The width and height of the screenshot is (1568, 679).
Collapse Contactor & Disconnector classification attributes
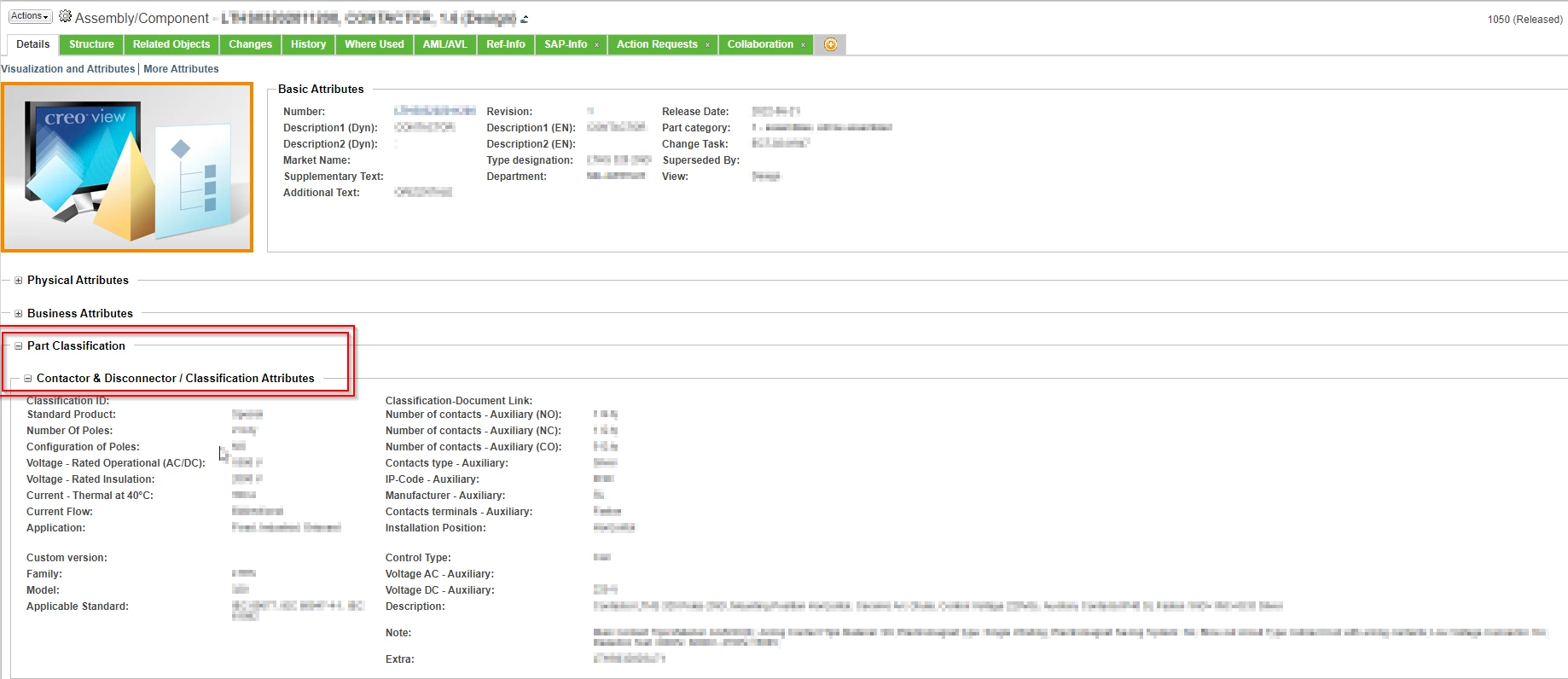pyautogui.click(x=27, y=378)
